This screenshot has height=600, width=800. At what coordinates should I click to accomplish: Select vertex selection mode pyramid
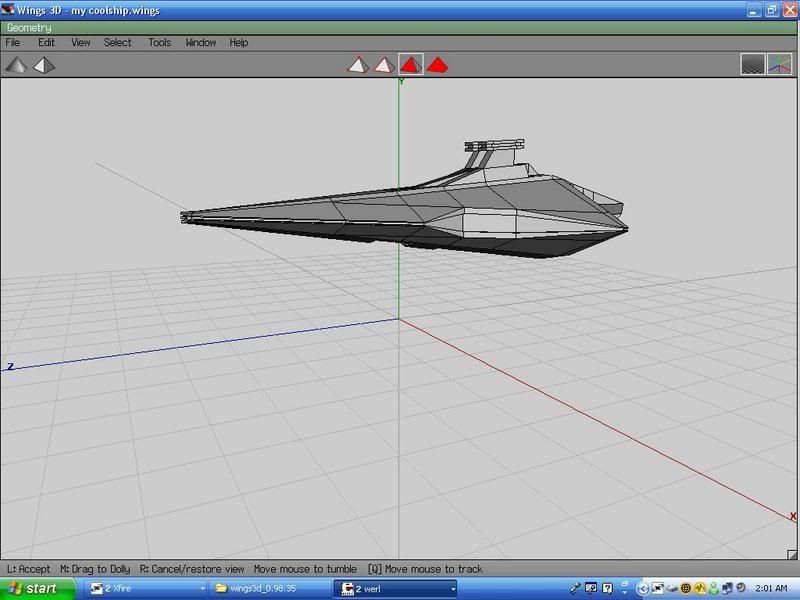pos(358,65)
